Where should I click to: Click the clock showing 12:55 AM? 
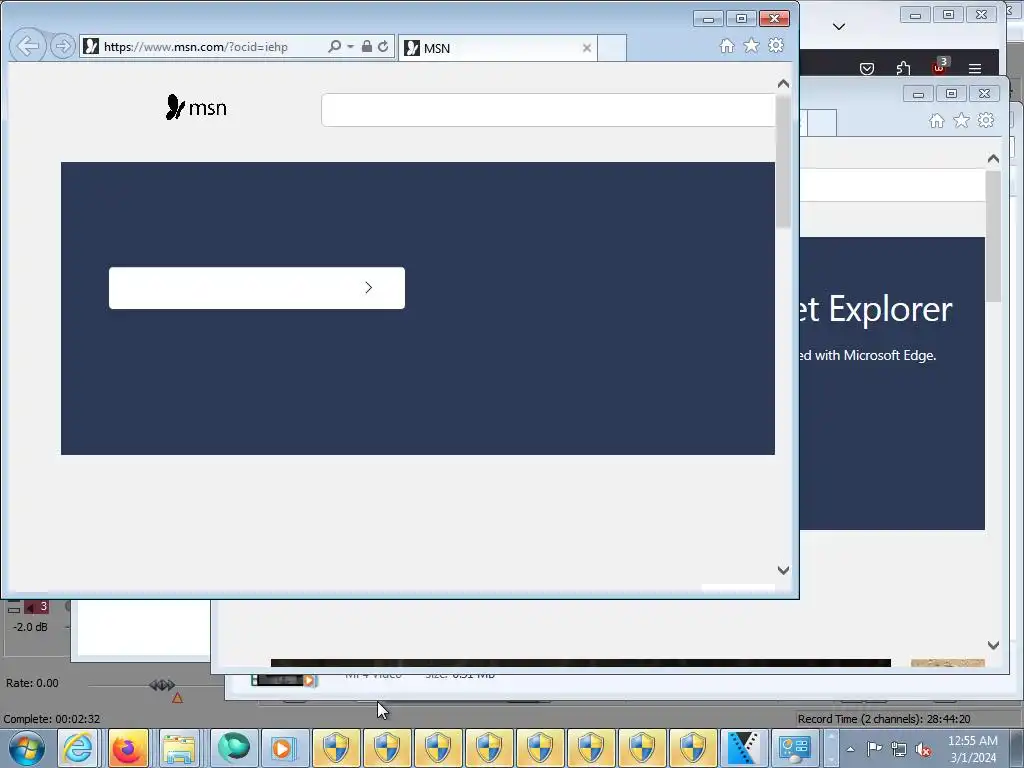tap(972, 741)
